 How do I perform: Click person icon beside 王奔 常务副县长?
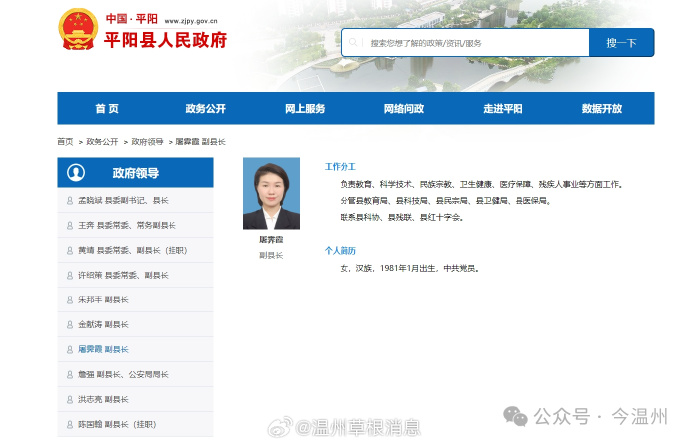tap(70, 225)
